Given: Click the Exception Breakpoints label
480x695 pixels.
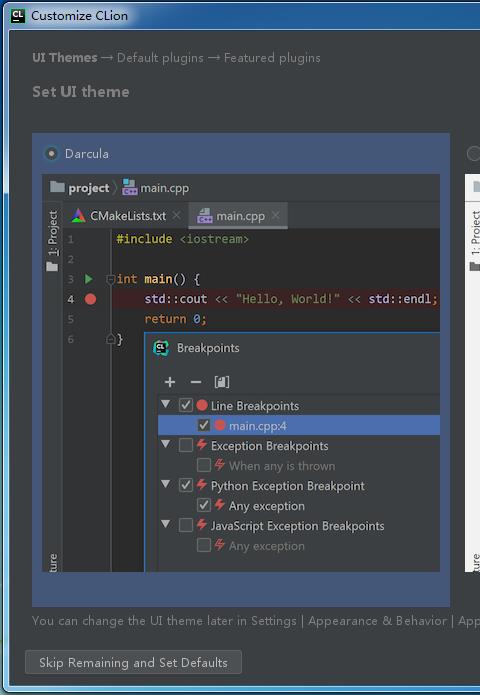Looking at the screenshot, I should pos(269,445).
